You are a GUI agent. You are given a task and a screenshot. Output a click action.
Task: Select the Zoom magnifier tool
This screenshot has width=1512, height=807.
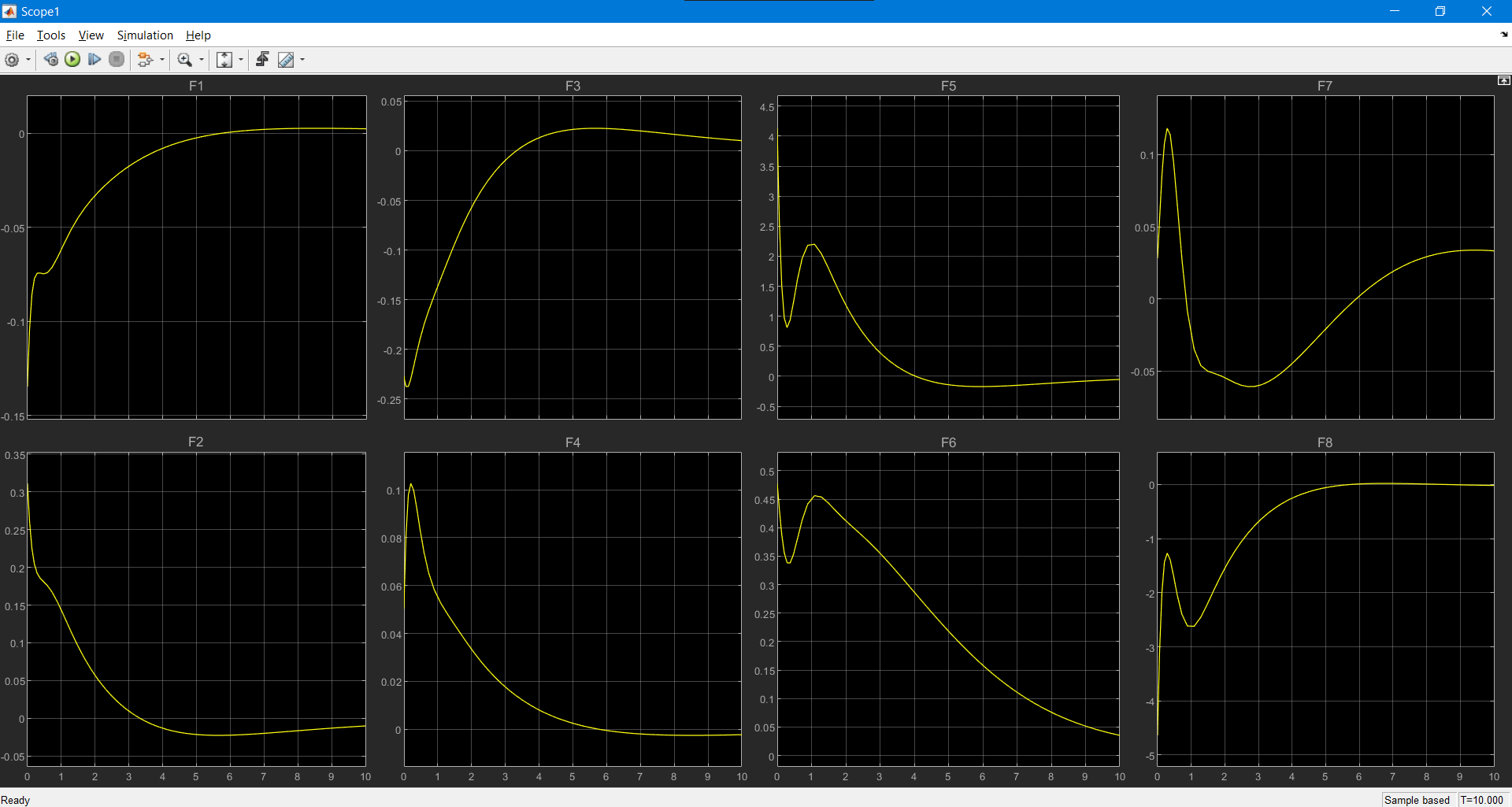click(184, 60)
